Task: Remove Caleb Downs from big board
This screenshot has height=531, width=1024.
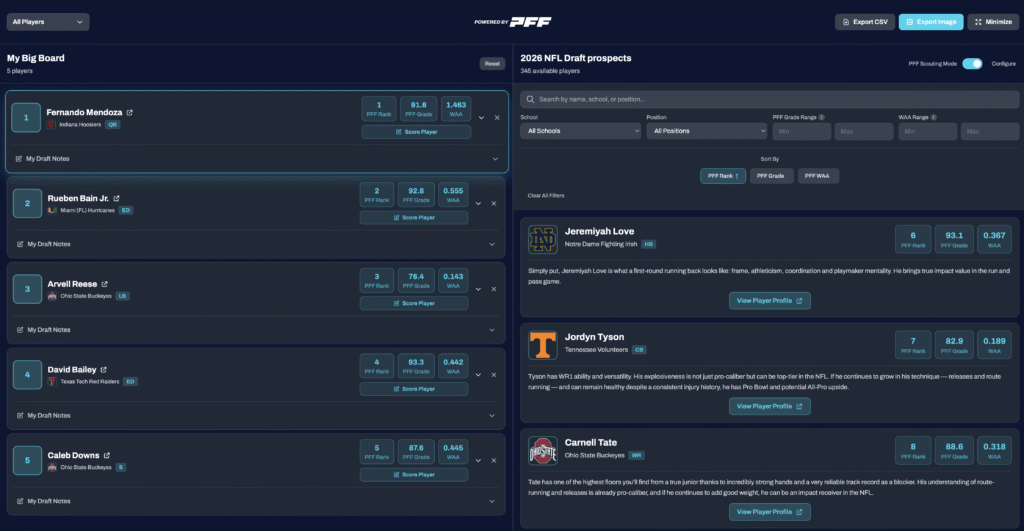Action: (495, 460)
